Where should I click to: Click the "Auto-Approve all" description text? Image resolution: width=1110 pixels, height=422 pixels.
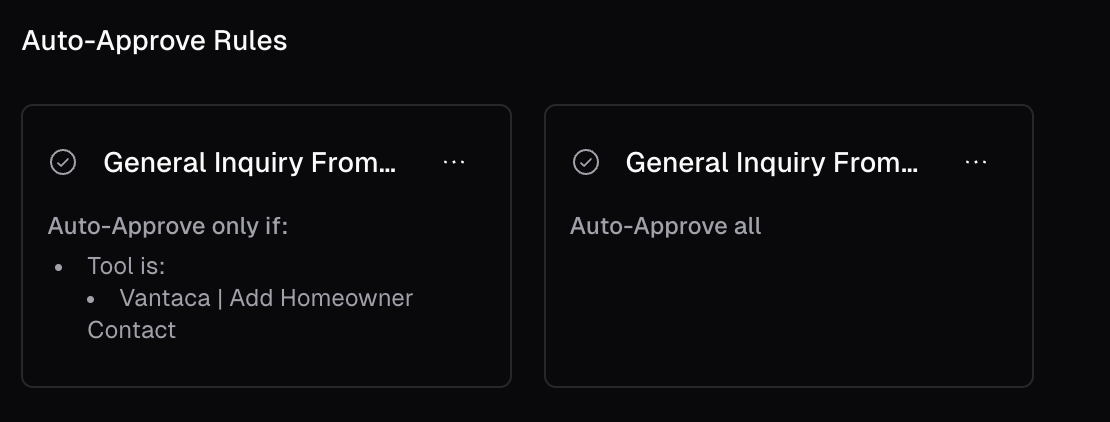(x=665, y=226)
